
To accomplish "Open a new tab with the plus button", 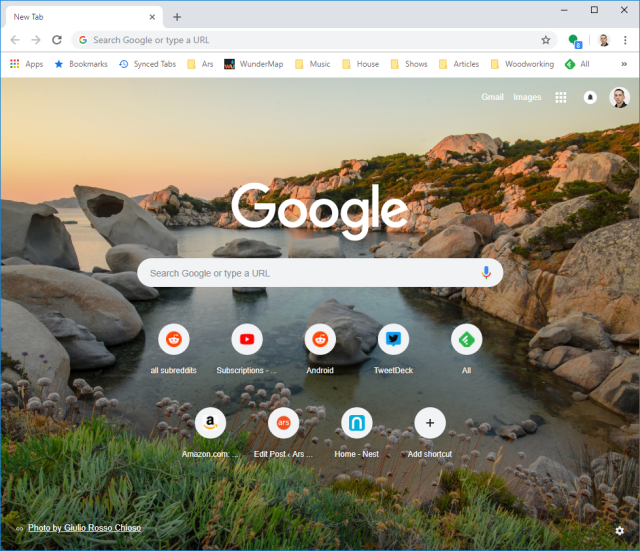I will (177, 17).
